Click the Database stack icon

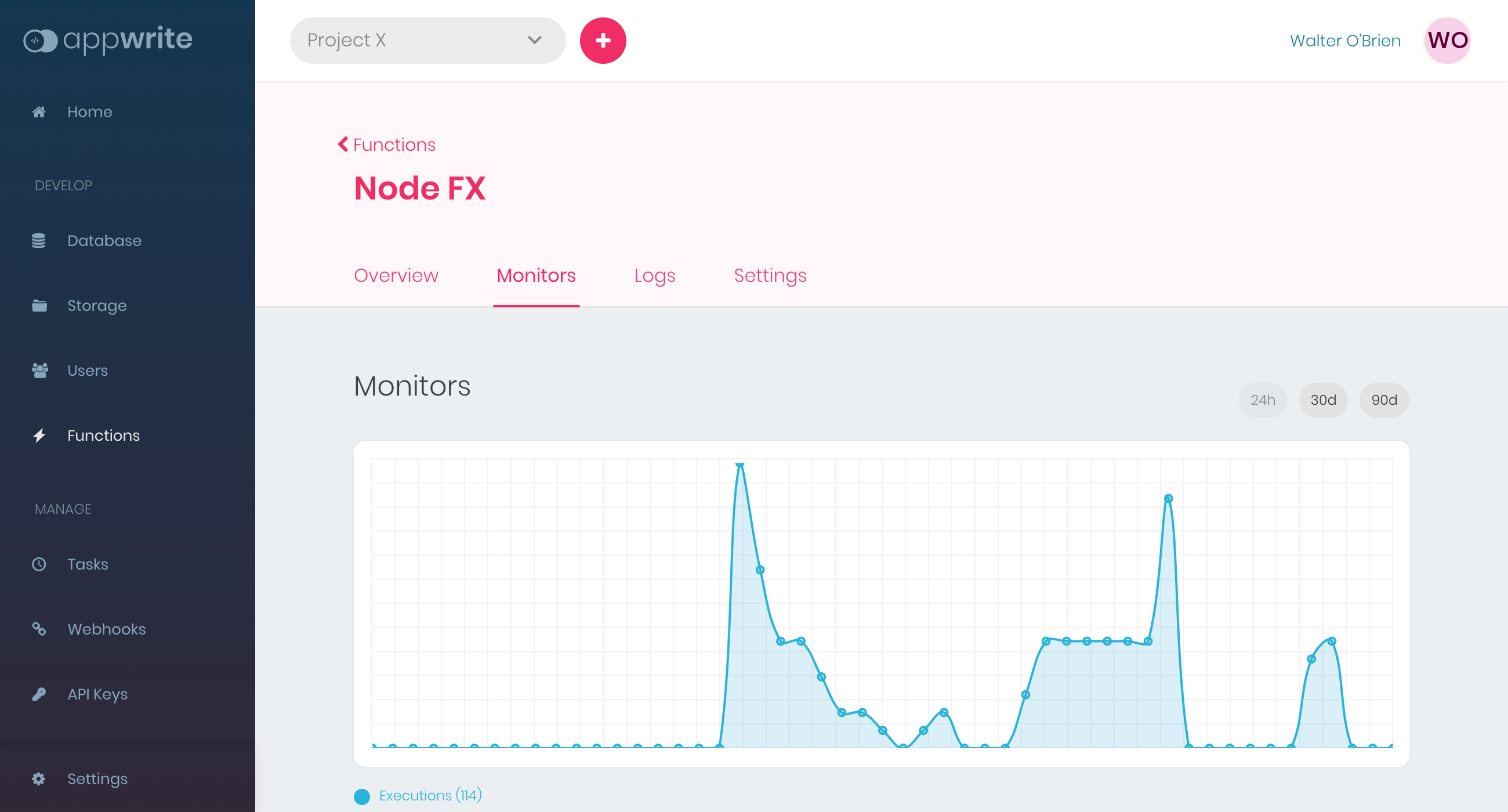click(39, 241)
